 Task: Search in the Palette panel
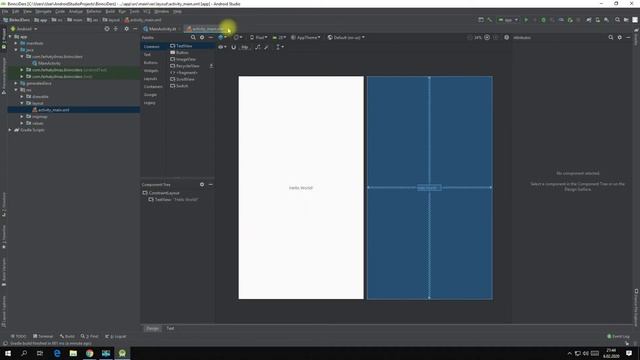[x=193, y=37]
